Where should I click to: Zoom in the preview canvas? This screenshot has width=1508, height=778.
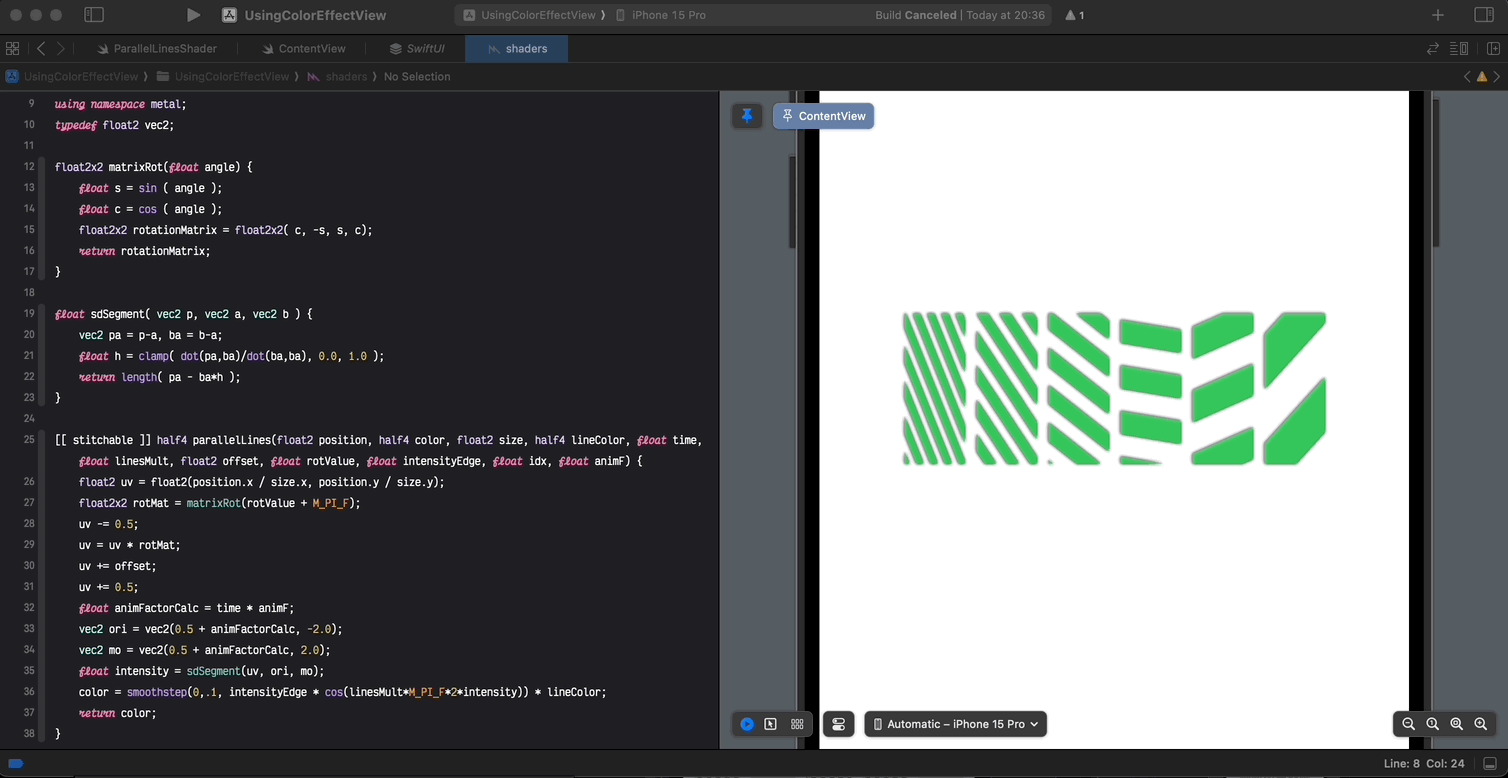(x=1481, y=724)
